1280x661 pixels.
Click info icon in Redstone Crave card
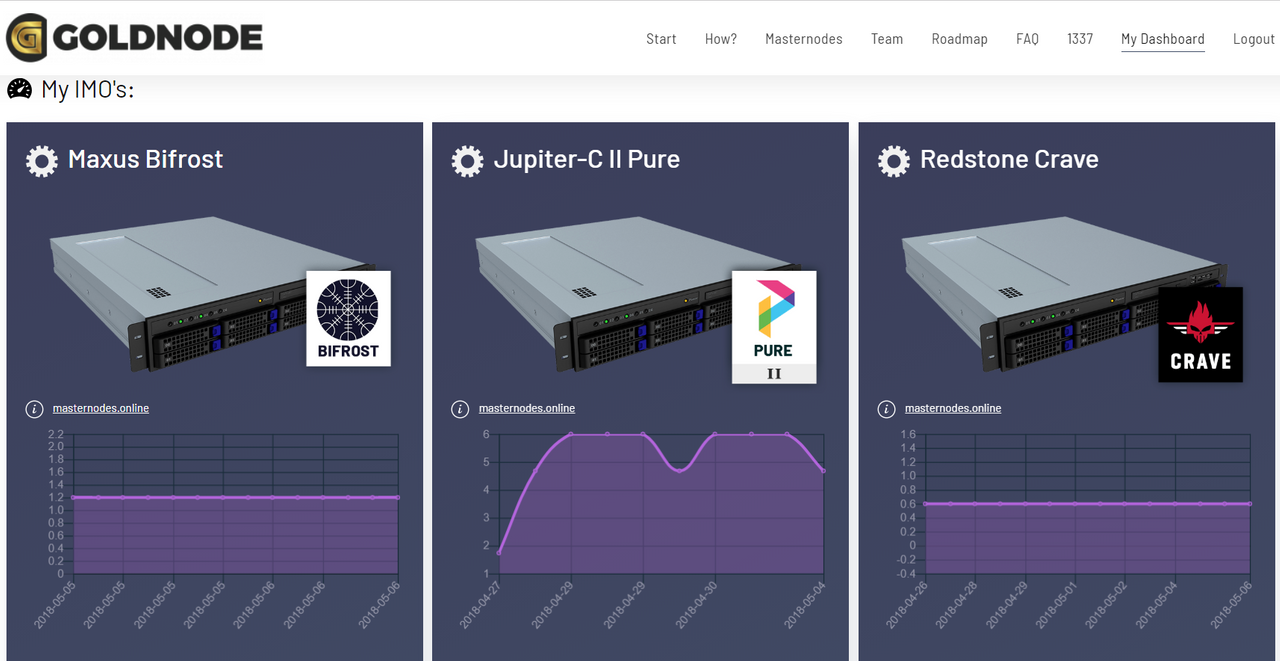(886, 409)
